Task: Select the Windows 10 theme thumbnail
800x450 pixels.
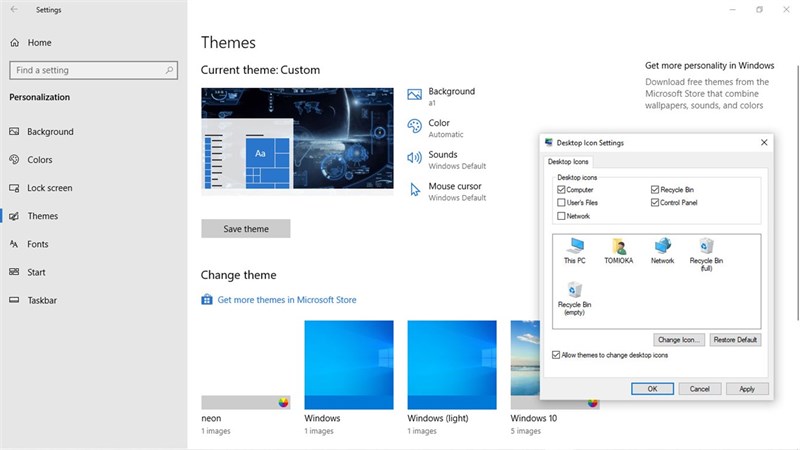Action: pos(525,365)
